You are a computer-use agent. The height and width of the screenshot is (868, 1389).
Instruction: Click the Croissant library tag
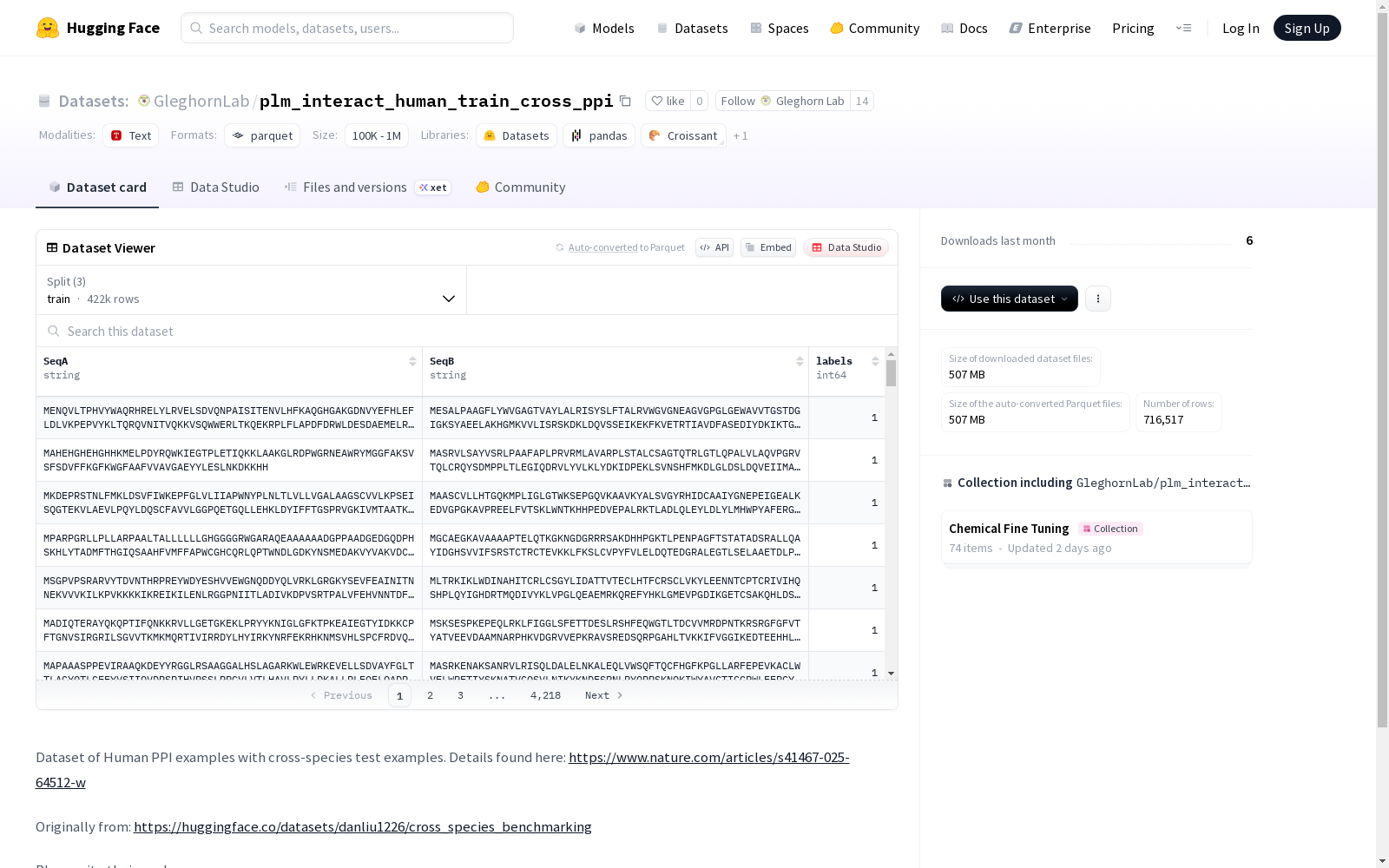click(683, 135)
